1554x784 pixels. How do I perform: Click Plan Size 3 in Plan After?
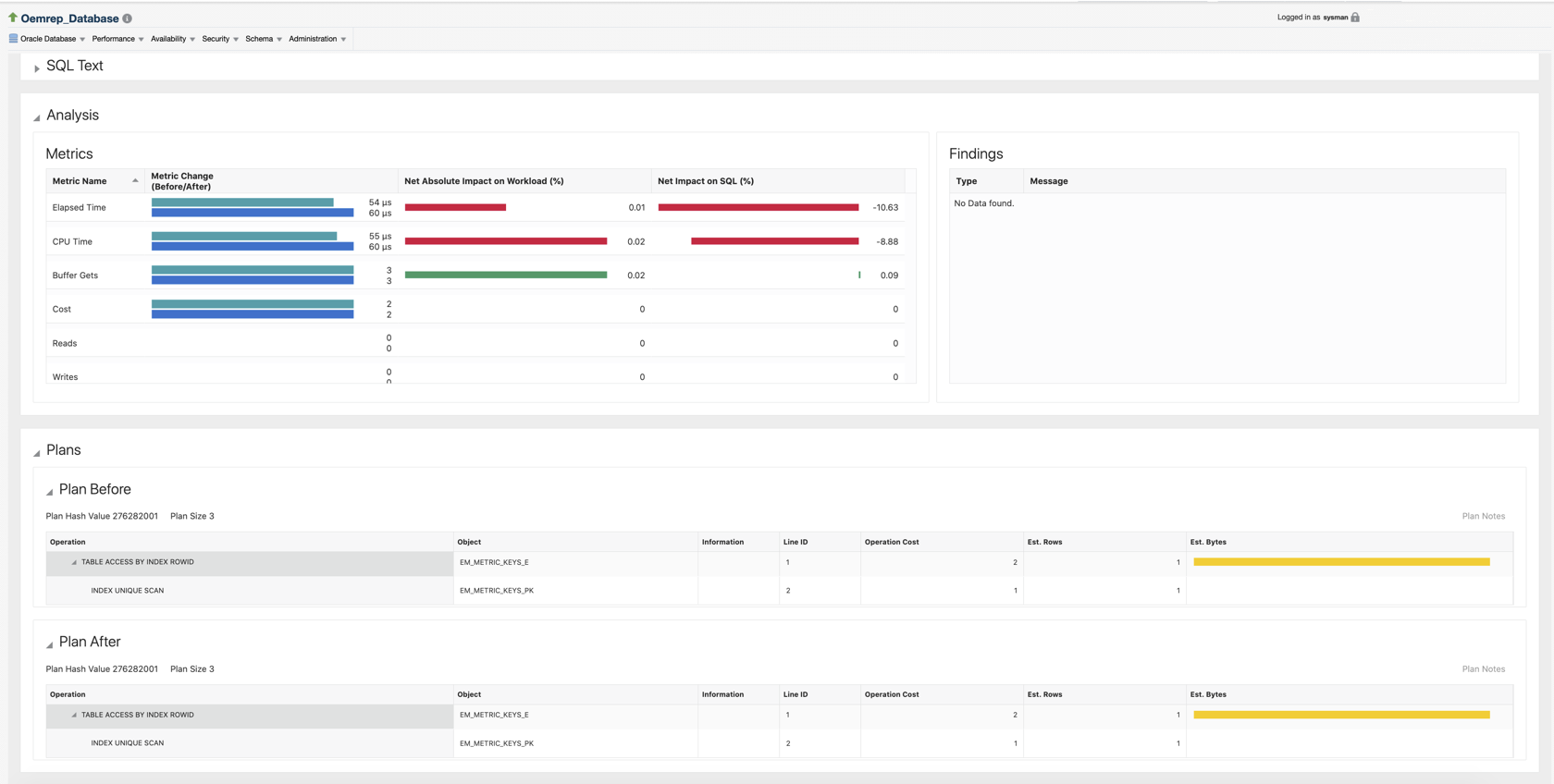(x=192, y=668)
